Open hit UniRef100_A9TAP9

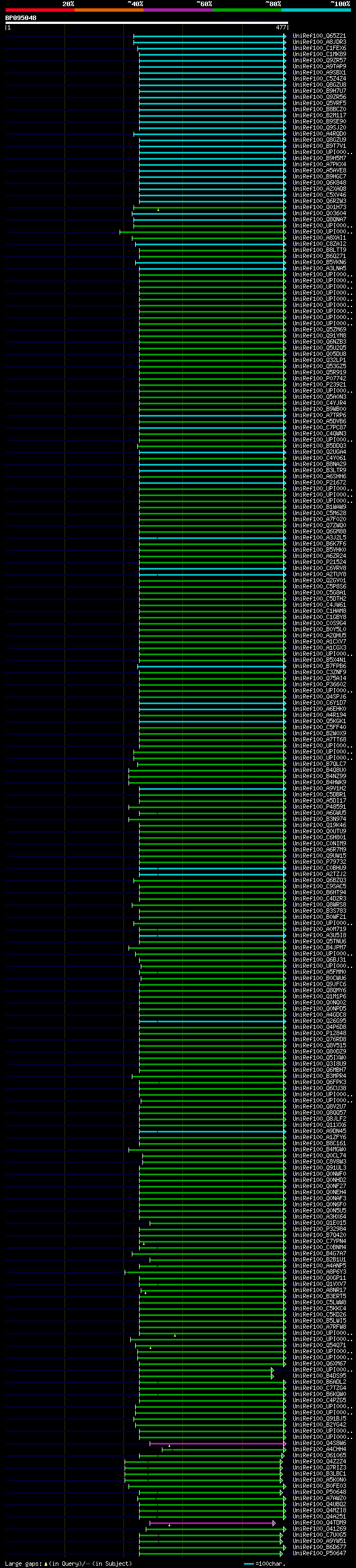click(x=319, y=66)
